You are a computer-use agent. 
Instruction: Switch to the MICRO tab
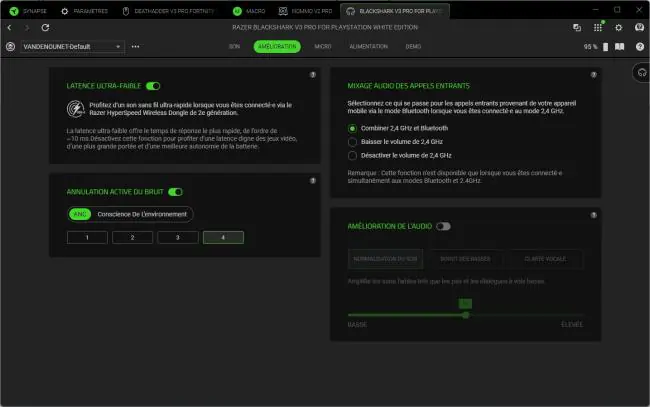(x=323, y=46)
